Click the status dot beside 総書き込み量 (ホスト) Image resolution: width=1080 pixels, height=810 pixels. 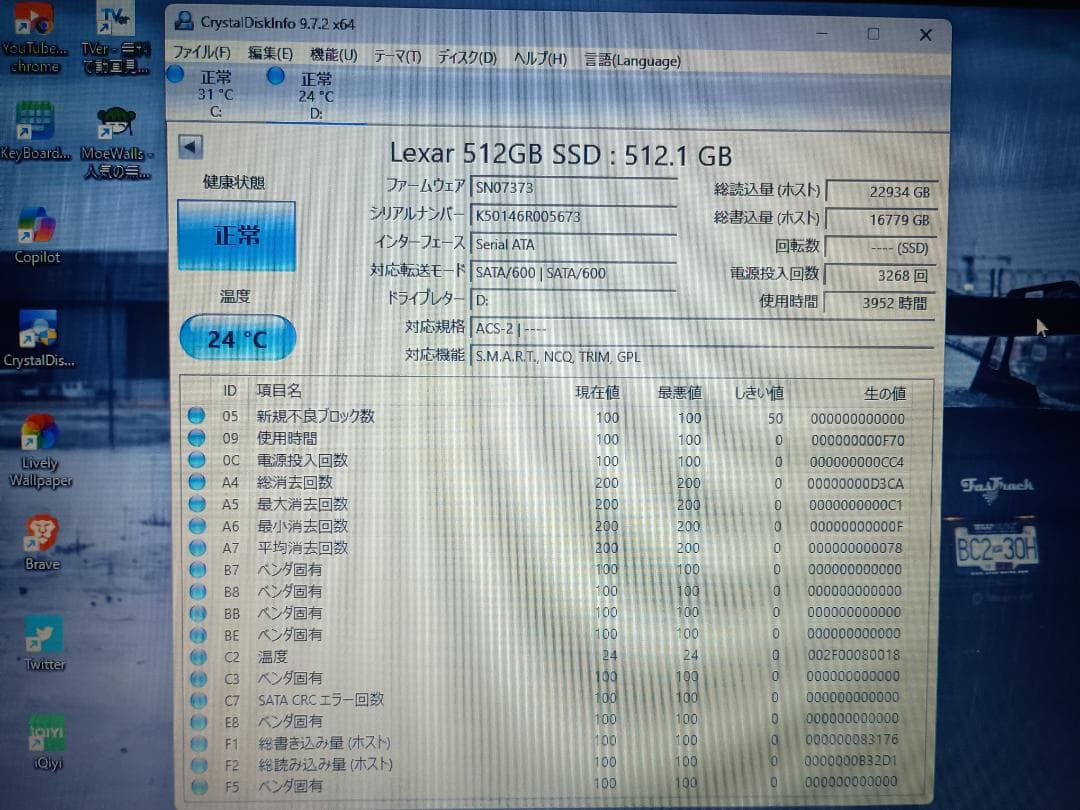tap(198, 743)
